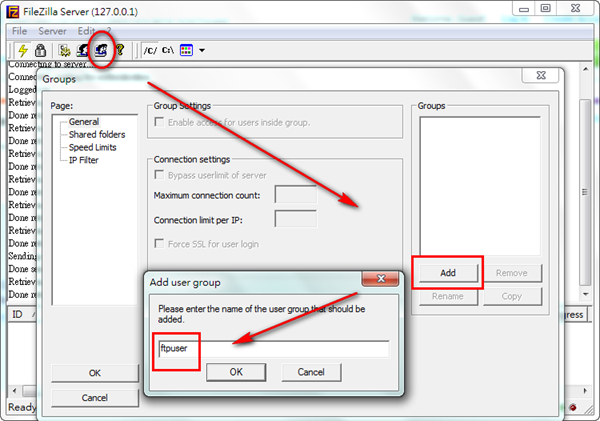Click horizontal scrollbar left arrow
Screen dimensions: 600x421
pyautogui.click(x=14, y=391)
